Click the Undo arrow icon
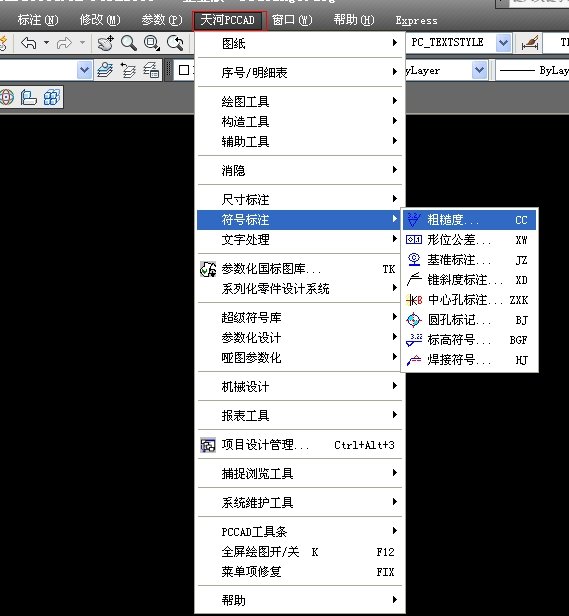This screenshot has width=569, height=616. [x=29, y=42]
